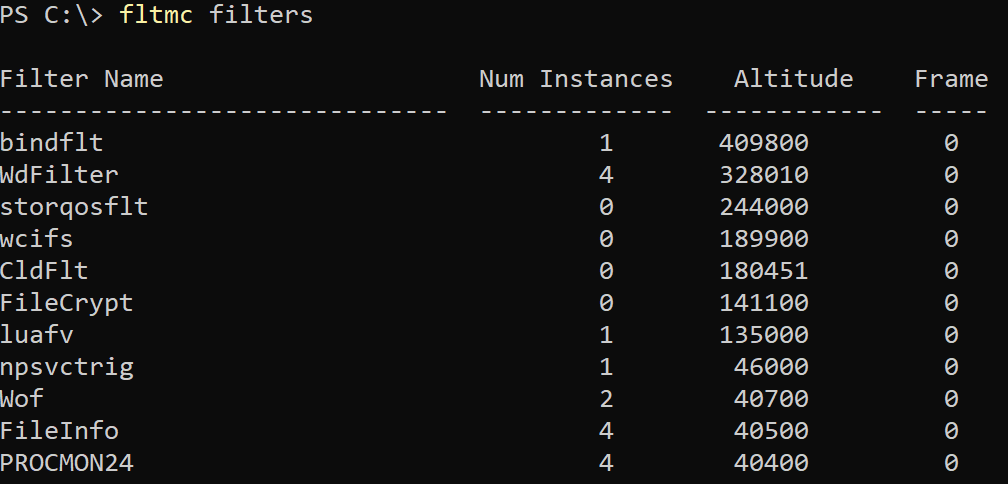
Task: Select the Num Instances column header
Action: click(576, 79)
